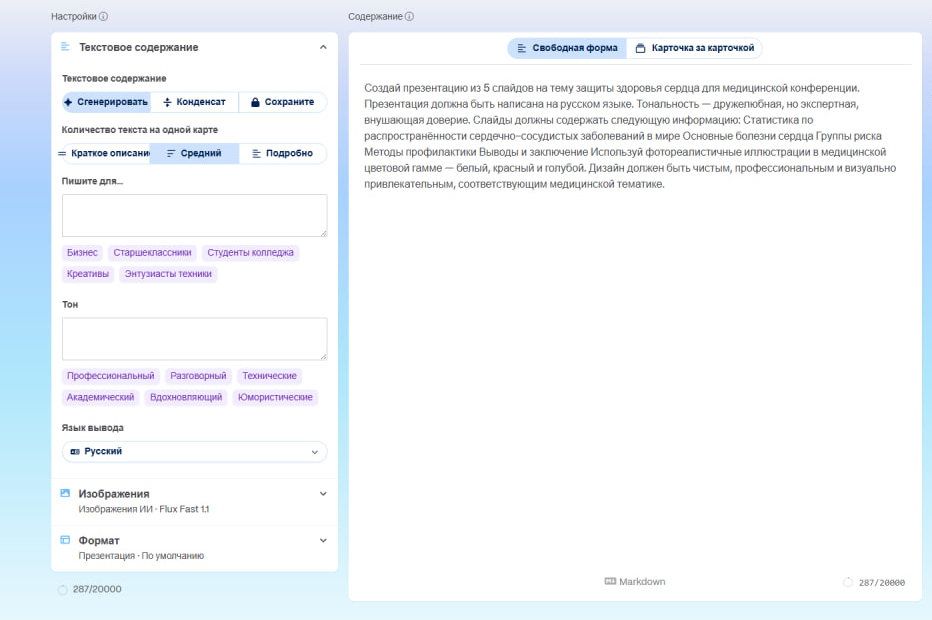Switch text content mode to Конденсат
The height and width of the screenshot is (620, 932).
coord(194,102)
